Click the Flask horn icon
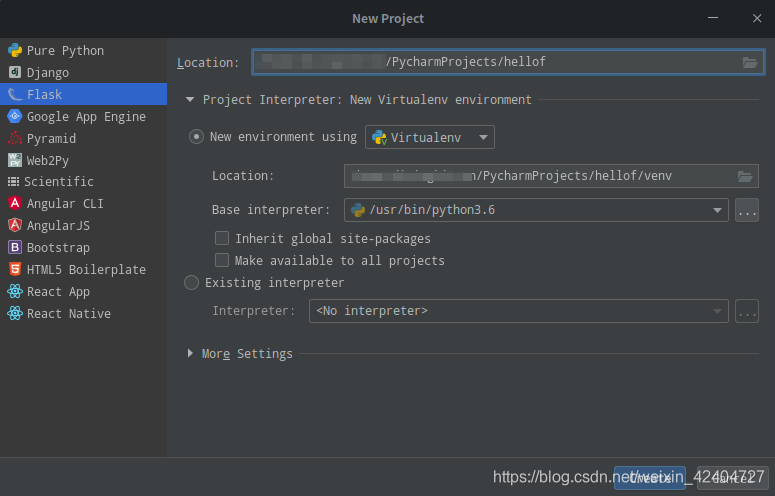The width and height of the screenshot is (775, 496). (15, 94)
